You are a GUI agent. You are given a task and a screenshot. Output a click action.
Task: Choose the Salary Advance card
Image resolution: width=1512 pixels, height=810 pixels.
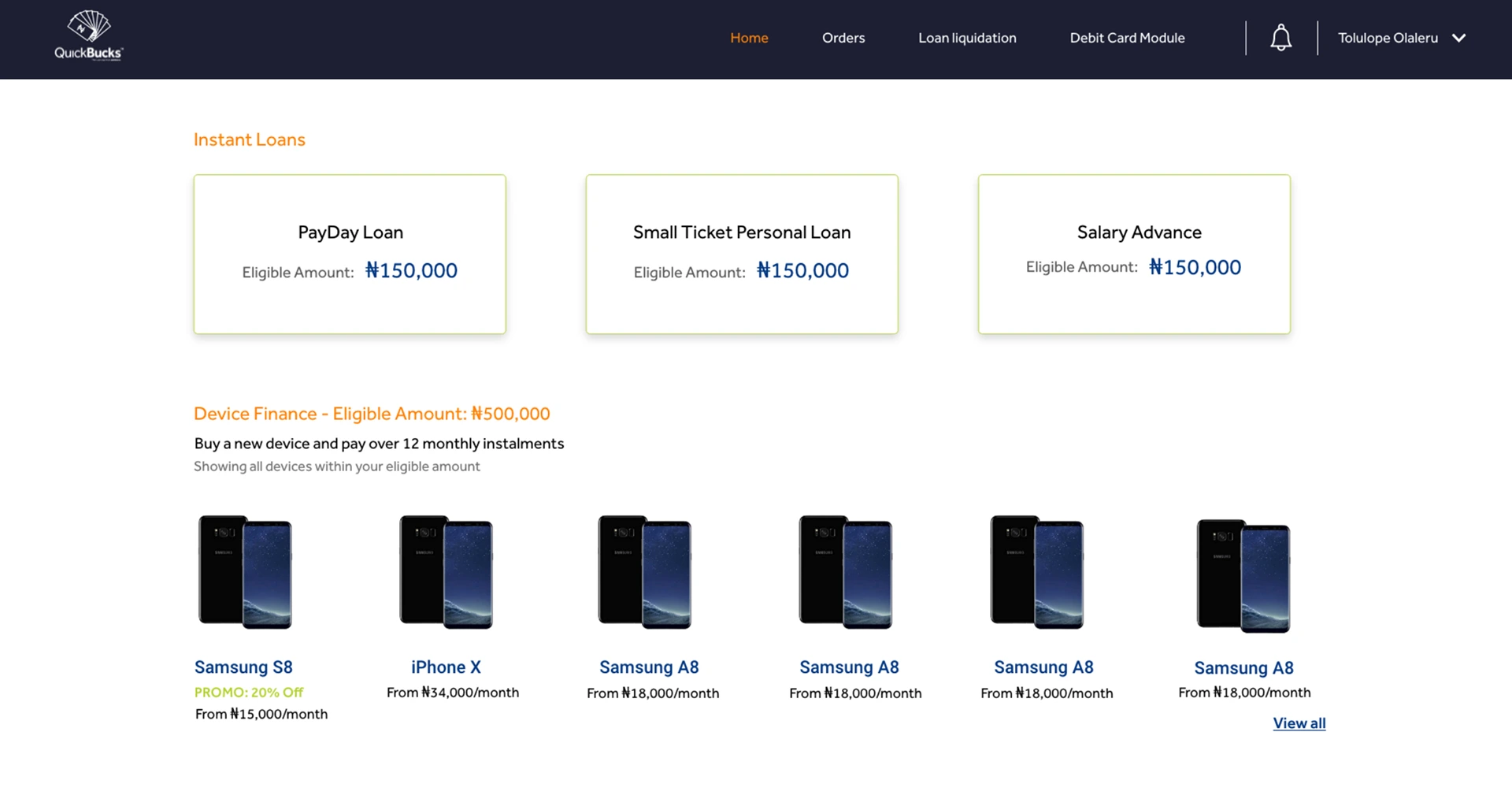(1134, 255)
